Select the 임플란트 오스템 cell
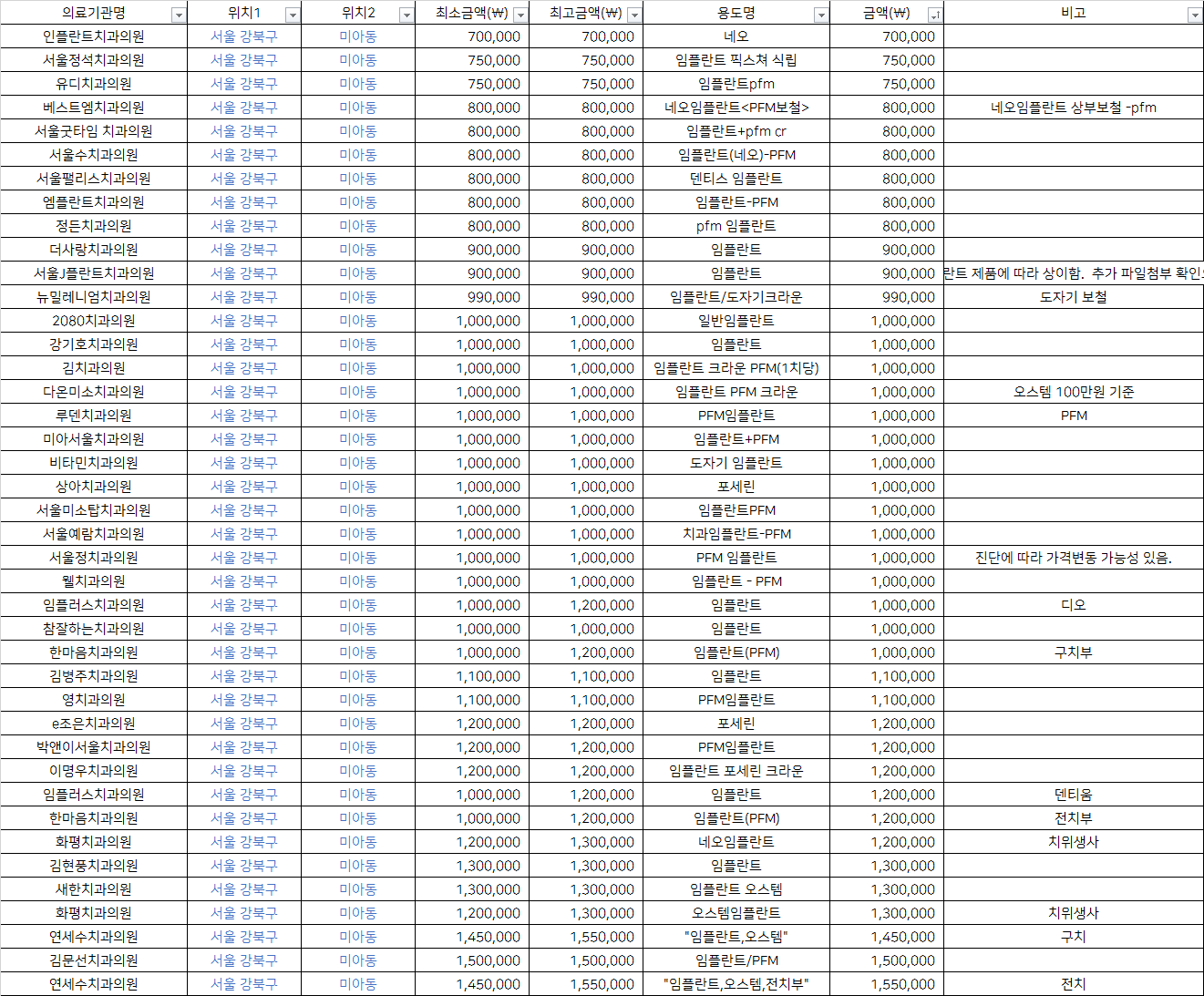1204x996 pixels. (736, 889)
